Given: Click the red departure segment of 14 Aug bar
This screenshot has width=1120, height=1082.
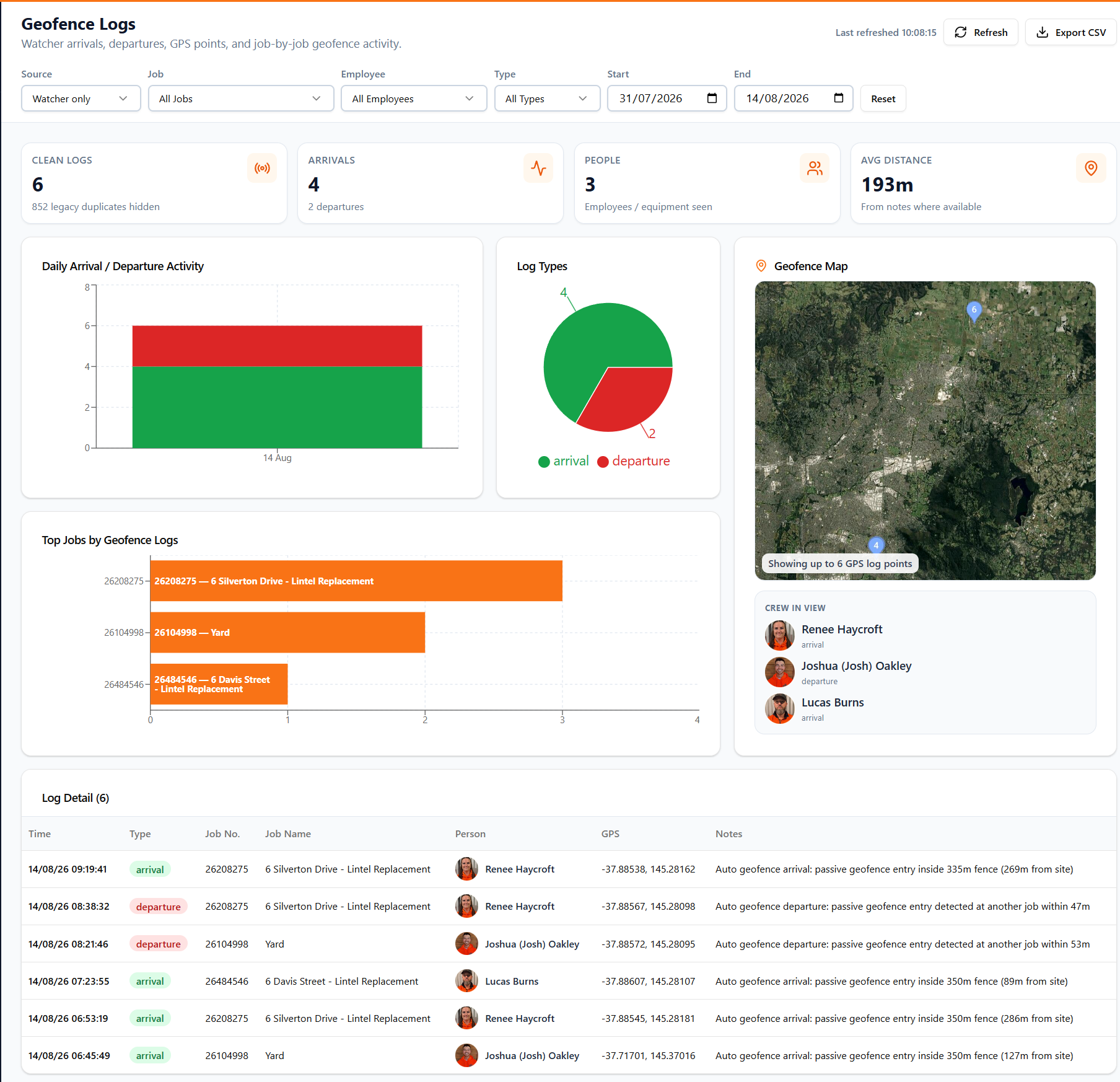Looking at the screenshot, I should click(277, 346).
